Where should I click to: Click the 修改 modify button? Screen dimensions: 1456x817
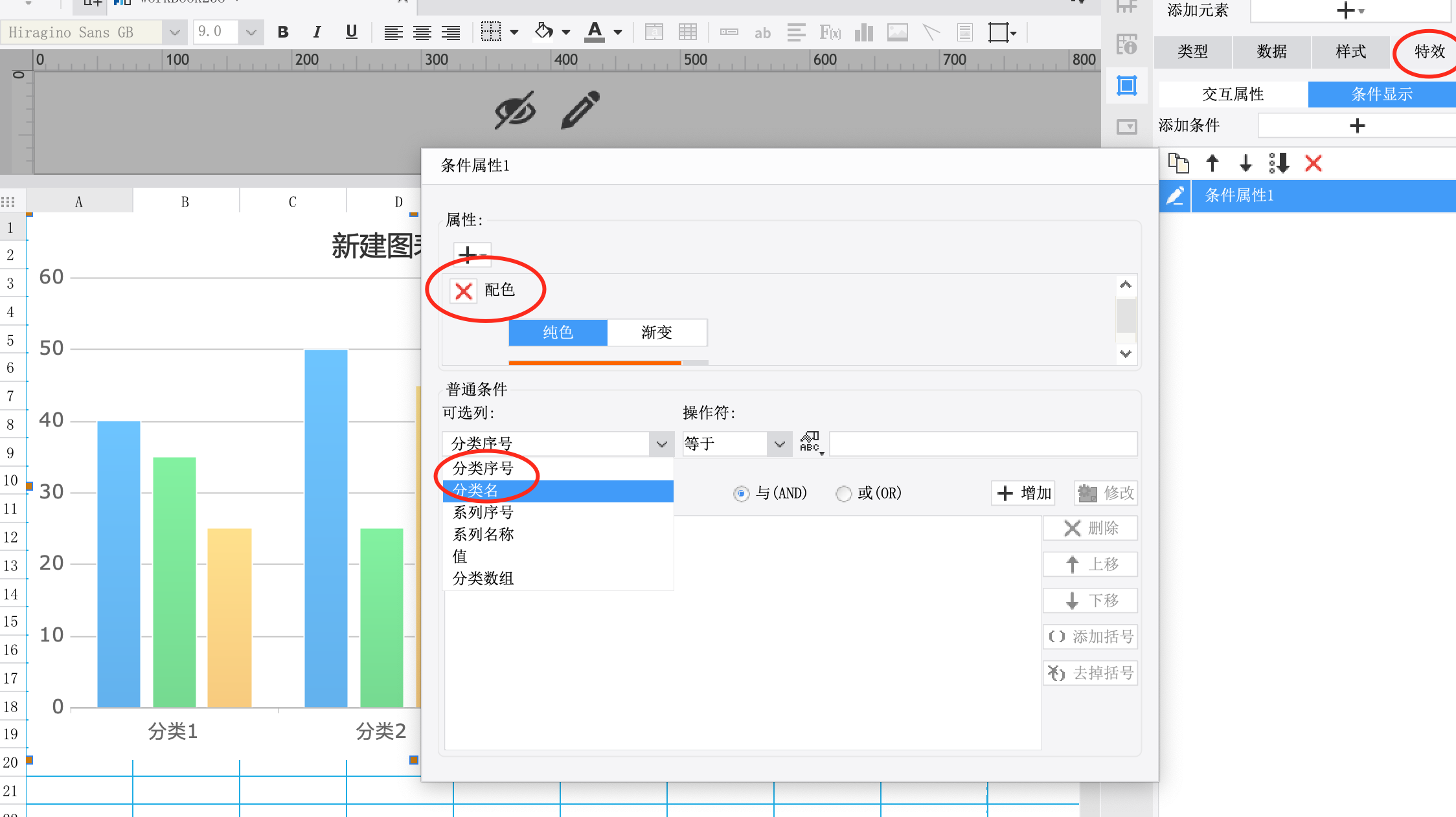coord(1106,493)
